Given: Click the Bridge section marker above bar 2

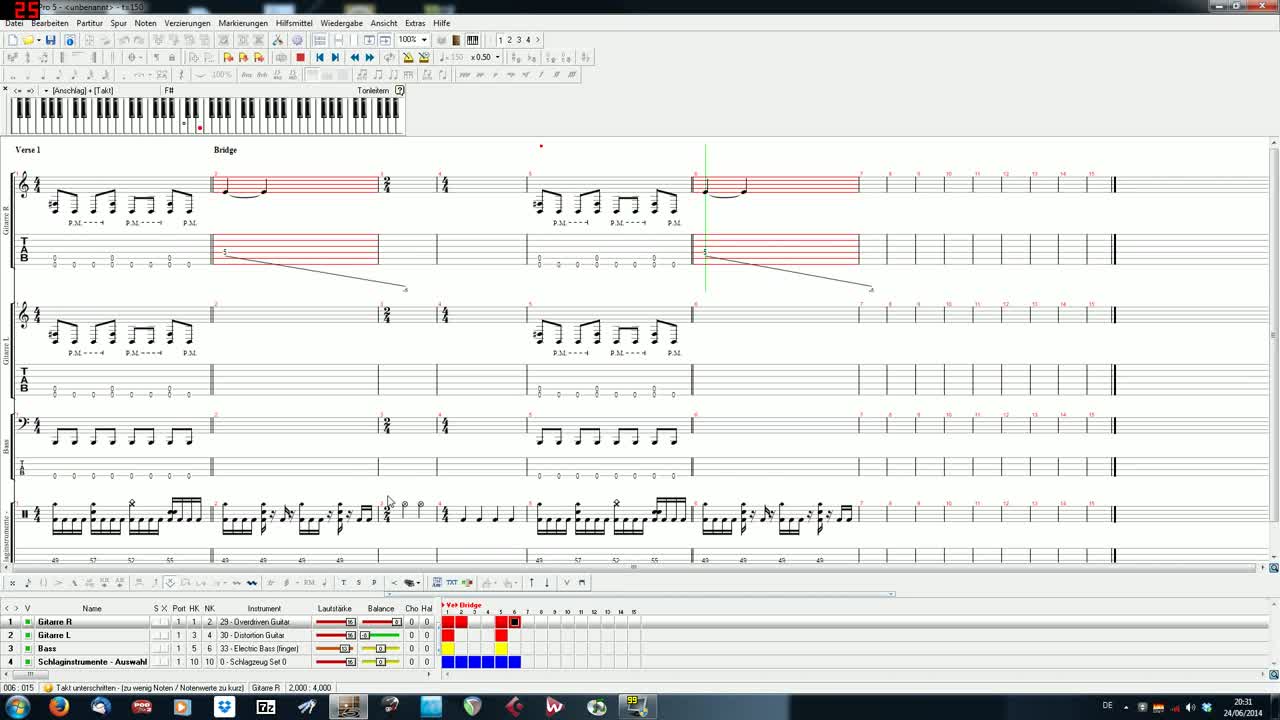Looking at the screenshot, I should click(x=225, y=150).
